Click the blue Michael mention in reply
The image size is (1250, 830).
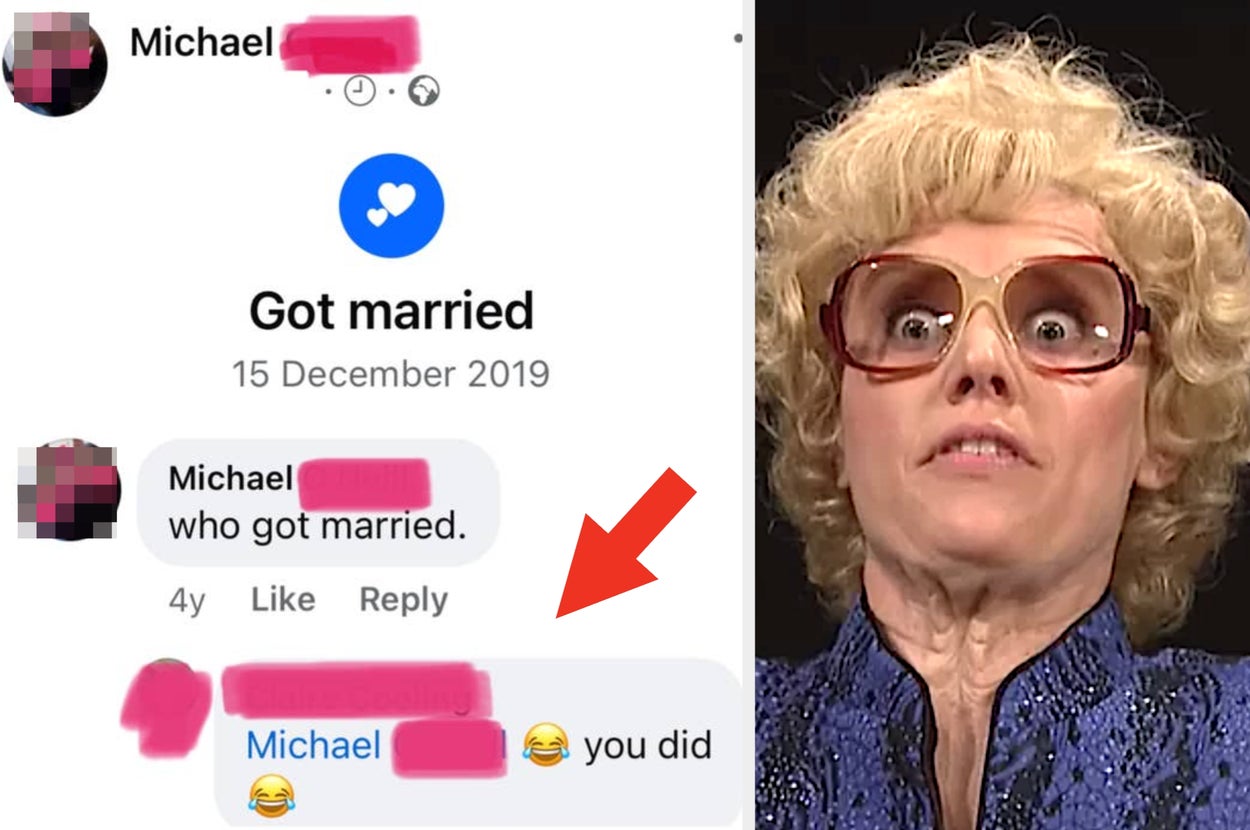pyautogui.click(x=313, y=746)
